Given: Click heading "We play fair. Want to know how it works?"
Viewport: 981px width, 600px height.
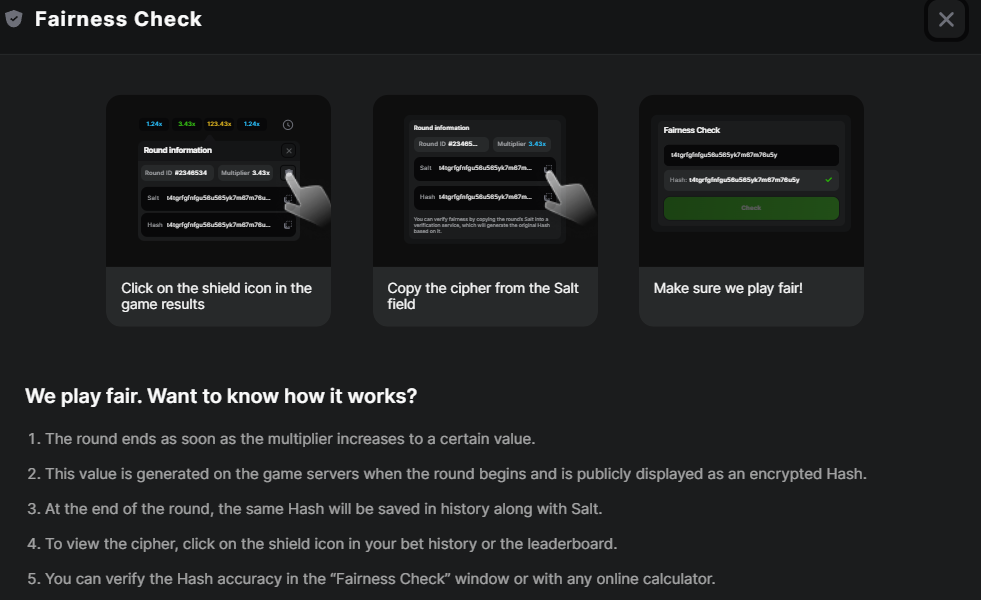Looking at the screenshot, I should pos(221,396).
